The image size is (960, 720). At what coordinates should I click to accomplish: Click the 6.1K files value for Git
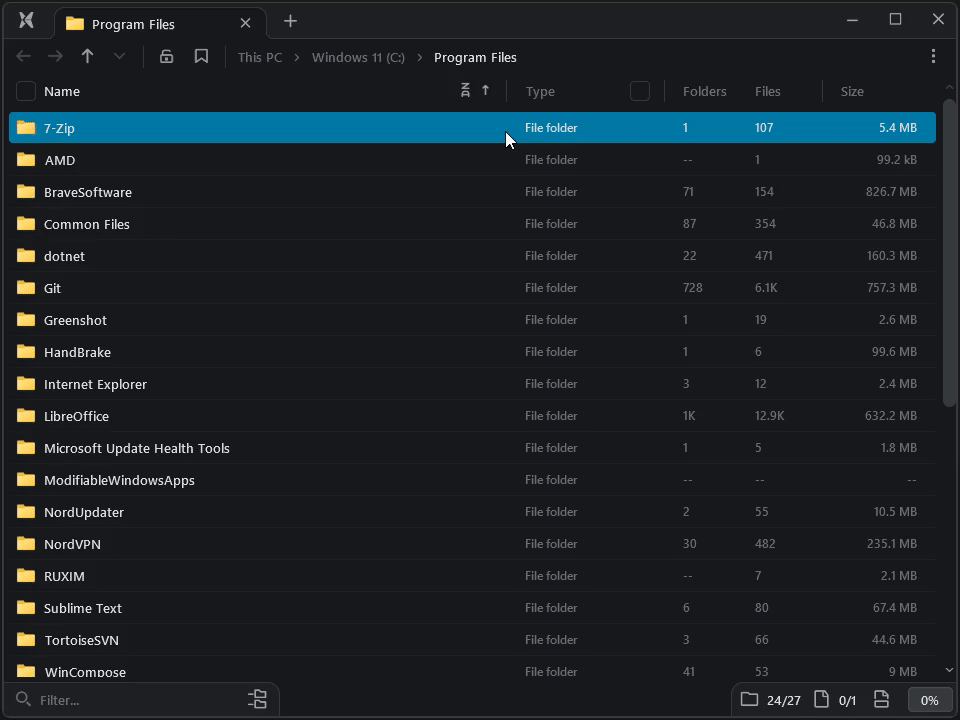(766, 288)
